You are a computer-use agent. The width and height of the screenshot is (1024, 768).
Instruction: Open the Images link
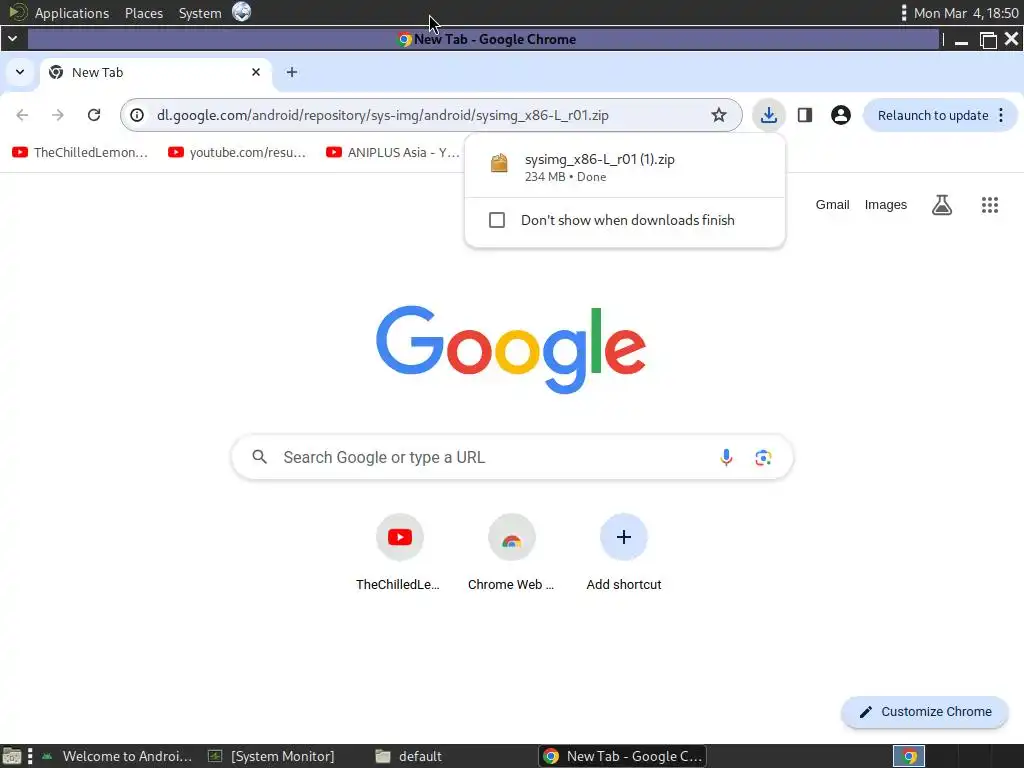886,205
